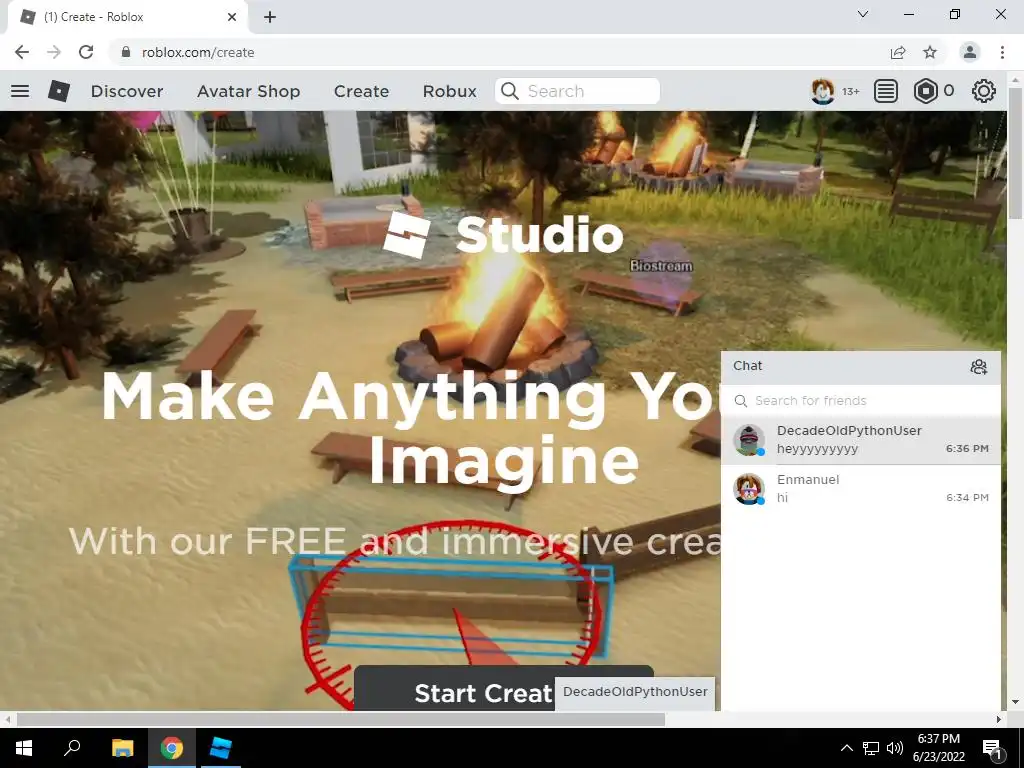This screenshot has height=768, width=1024.
Task: Open the Roblox hamburger navigation menu
Action: 20,91
